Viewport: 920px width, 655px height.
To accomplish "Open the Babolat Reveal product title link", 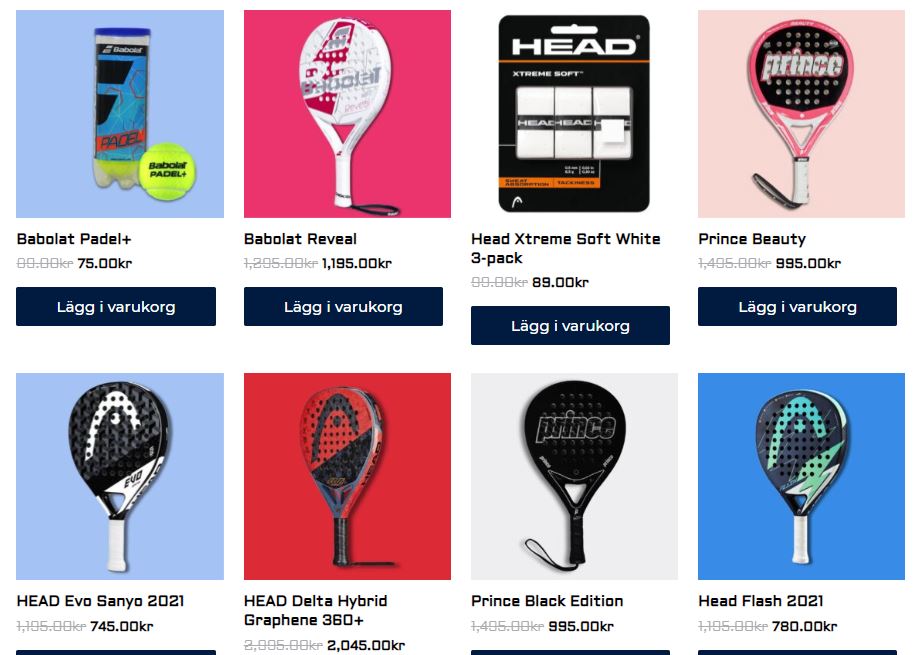I will (300, 239).
